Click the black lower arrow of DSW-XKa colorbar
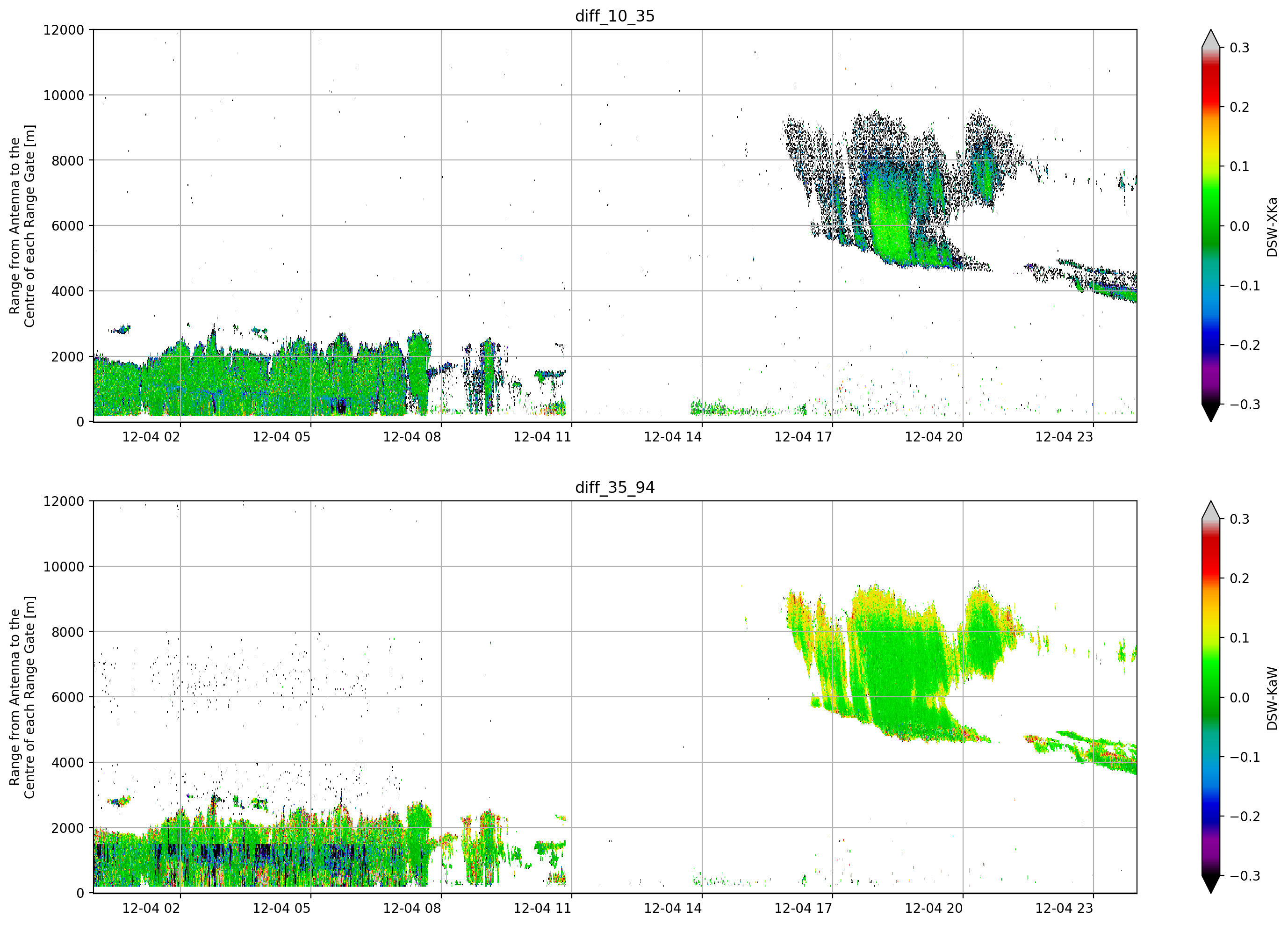The width and height of the screenshot is (1288, 925). 1211,412
